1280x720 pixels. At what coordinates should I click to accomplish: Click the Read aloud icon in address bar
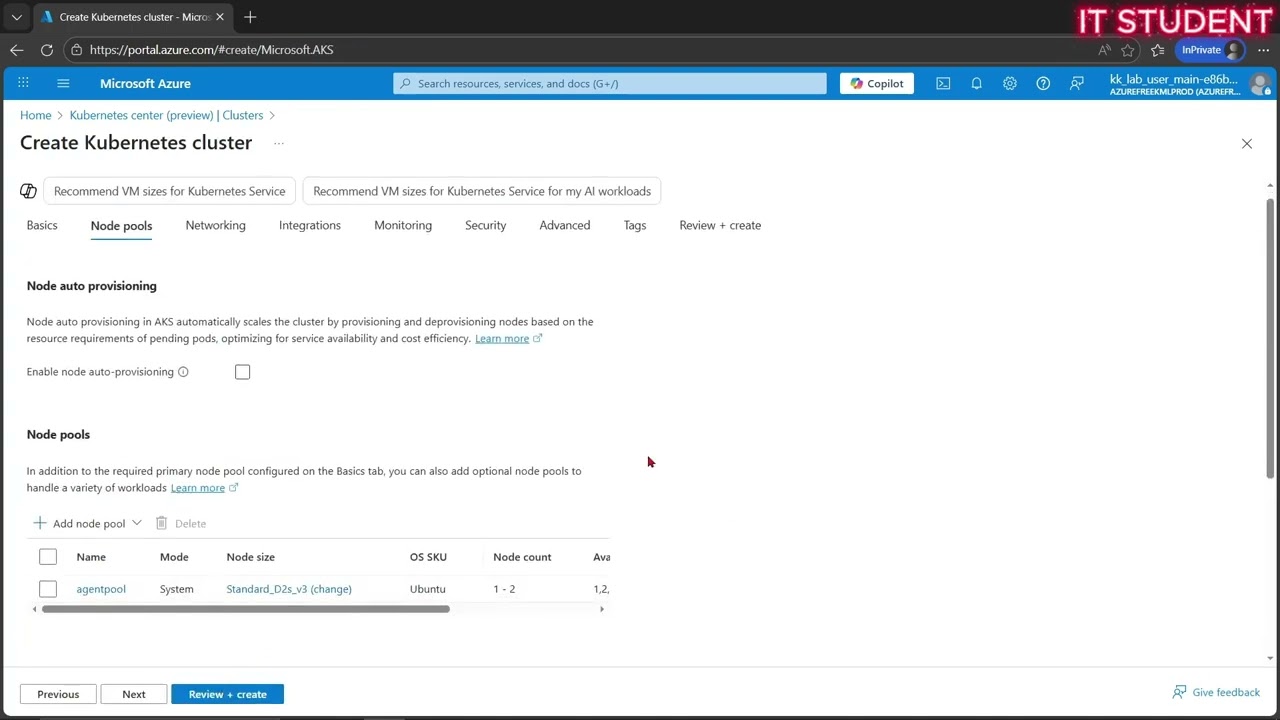1104,50
